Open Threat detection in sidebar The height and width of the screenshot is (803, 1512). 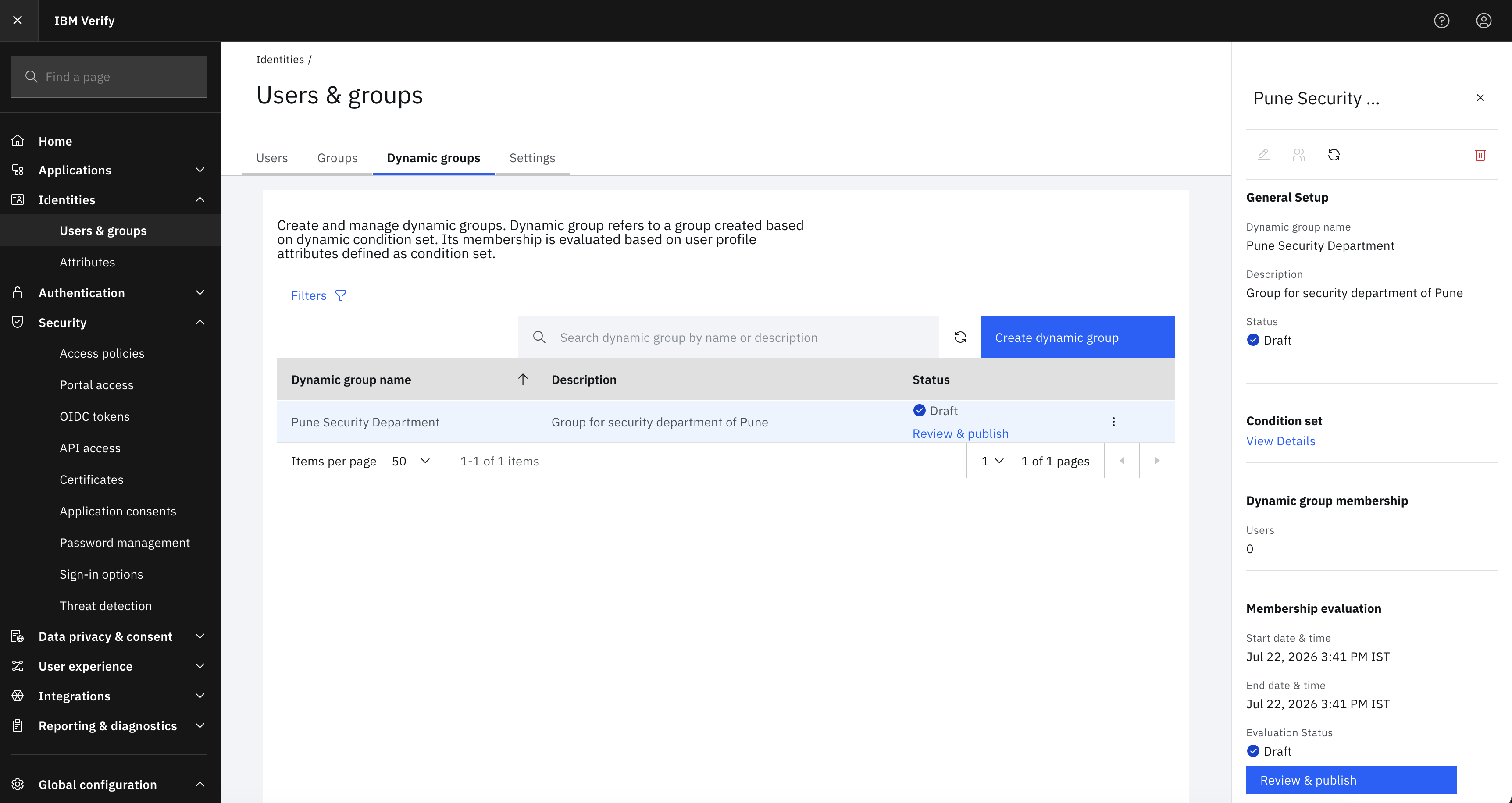(x=106, y=606)
